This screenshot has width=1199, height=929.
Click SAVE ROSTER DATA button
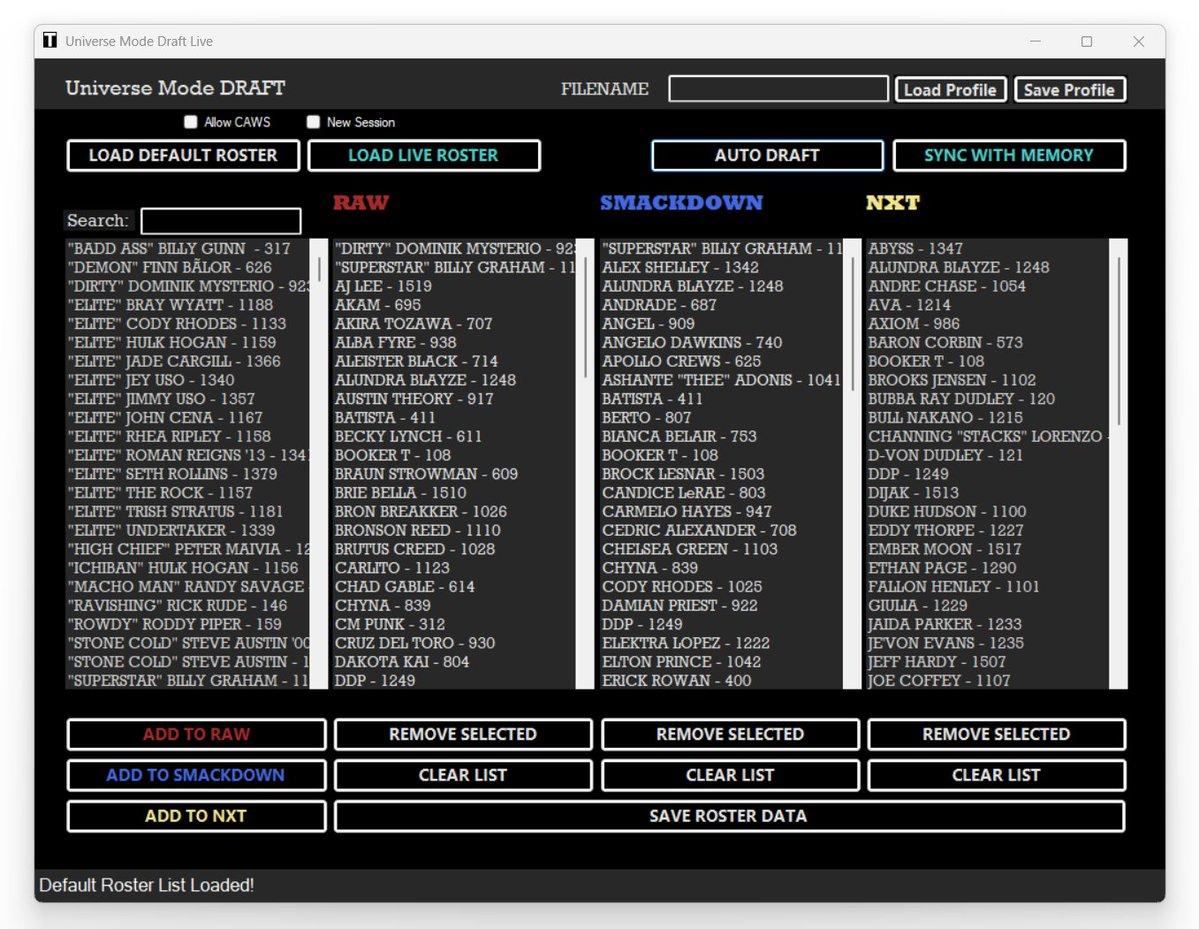point(729,816)
